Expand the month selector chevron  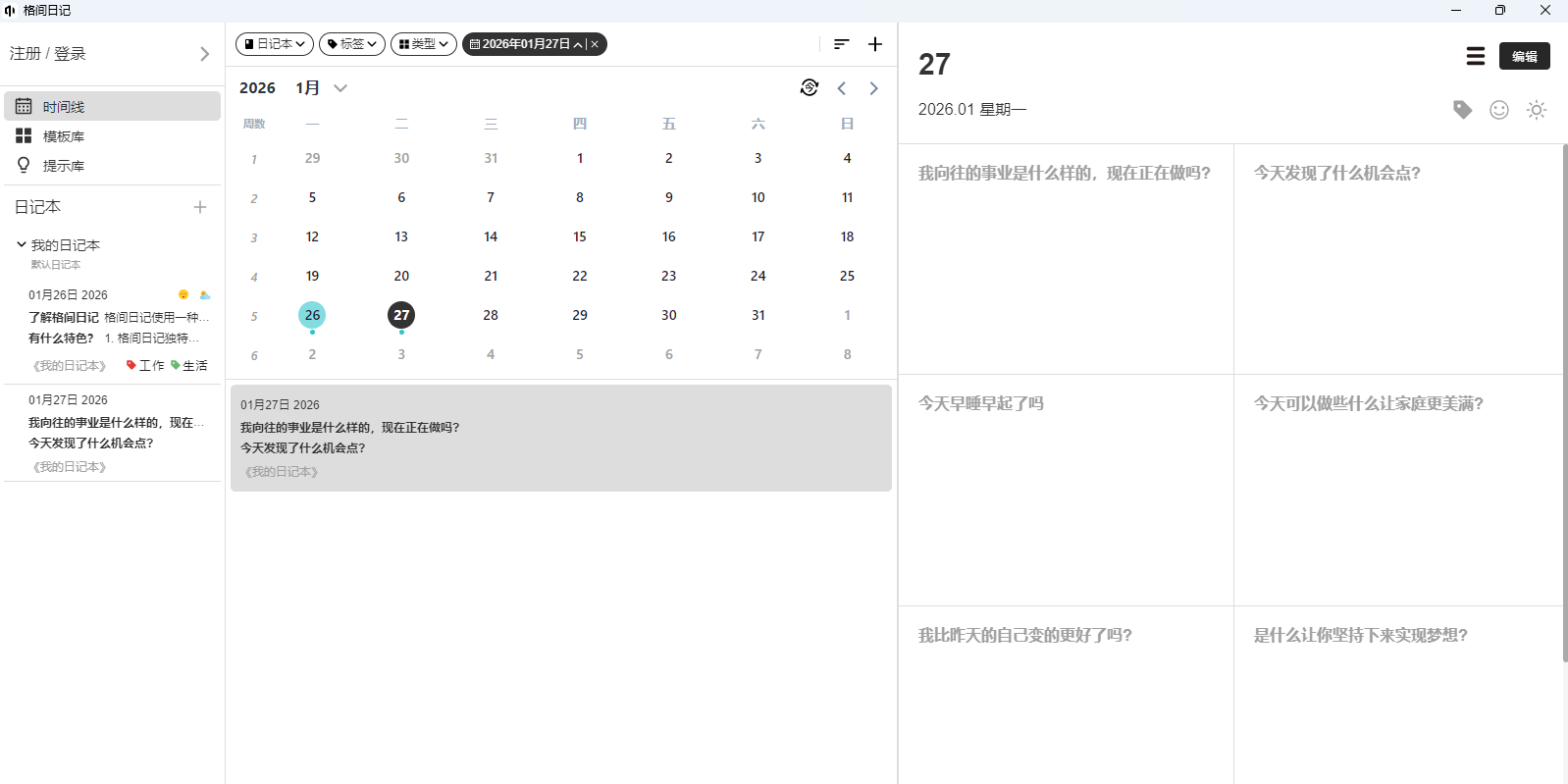(340, 88)
